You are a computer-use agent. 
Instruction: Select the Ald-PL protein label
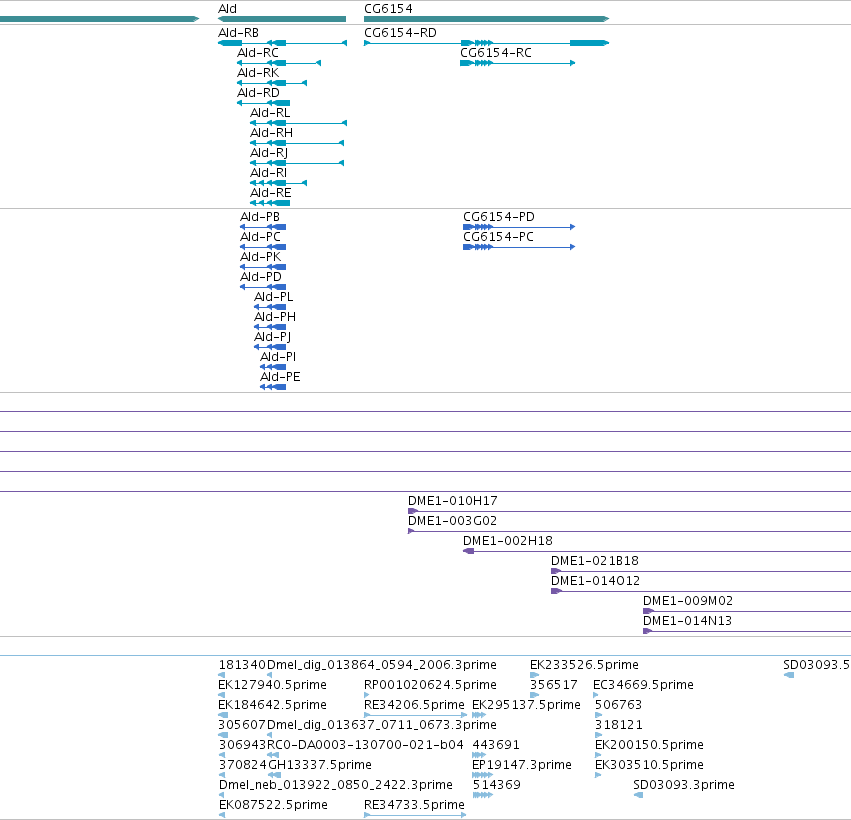point(274,297)
